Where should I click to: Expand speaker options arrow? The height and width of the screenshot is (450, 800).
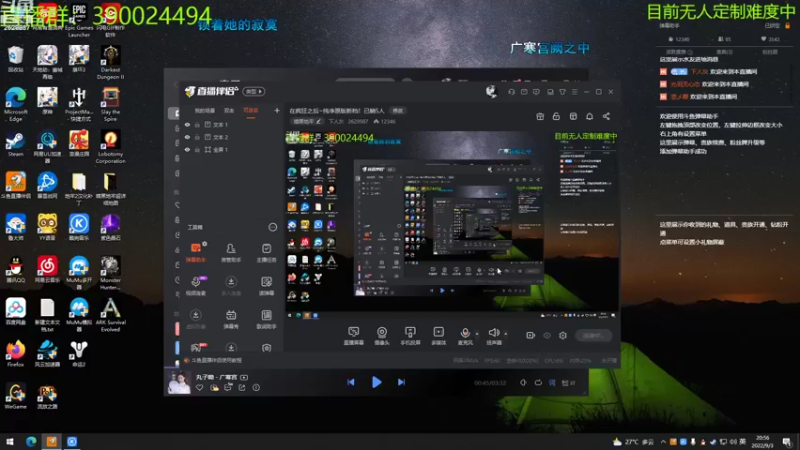[x=506, y=334]
